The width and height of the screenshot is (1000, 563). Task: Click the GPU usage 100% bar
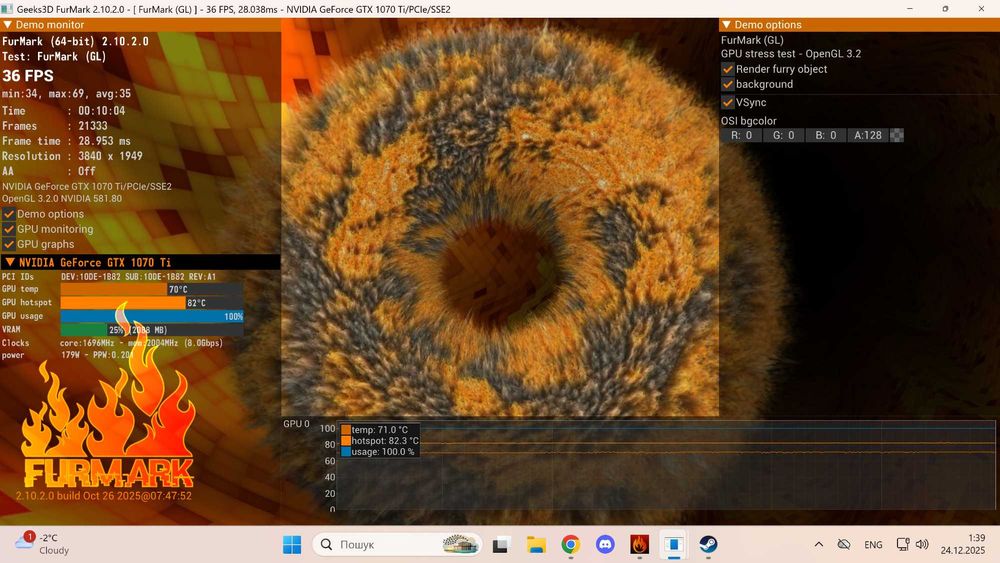coord(152,316)
